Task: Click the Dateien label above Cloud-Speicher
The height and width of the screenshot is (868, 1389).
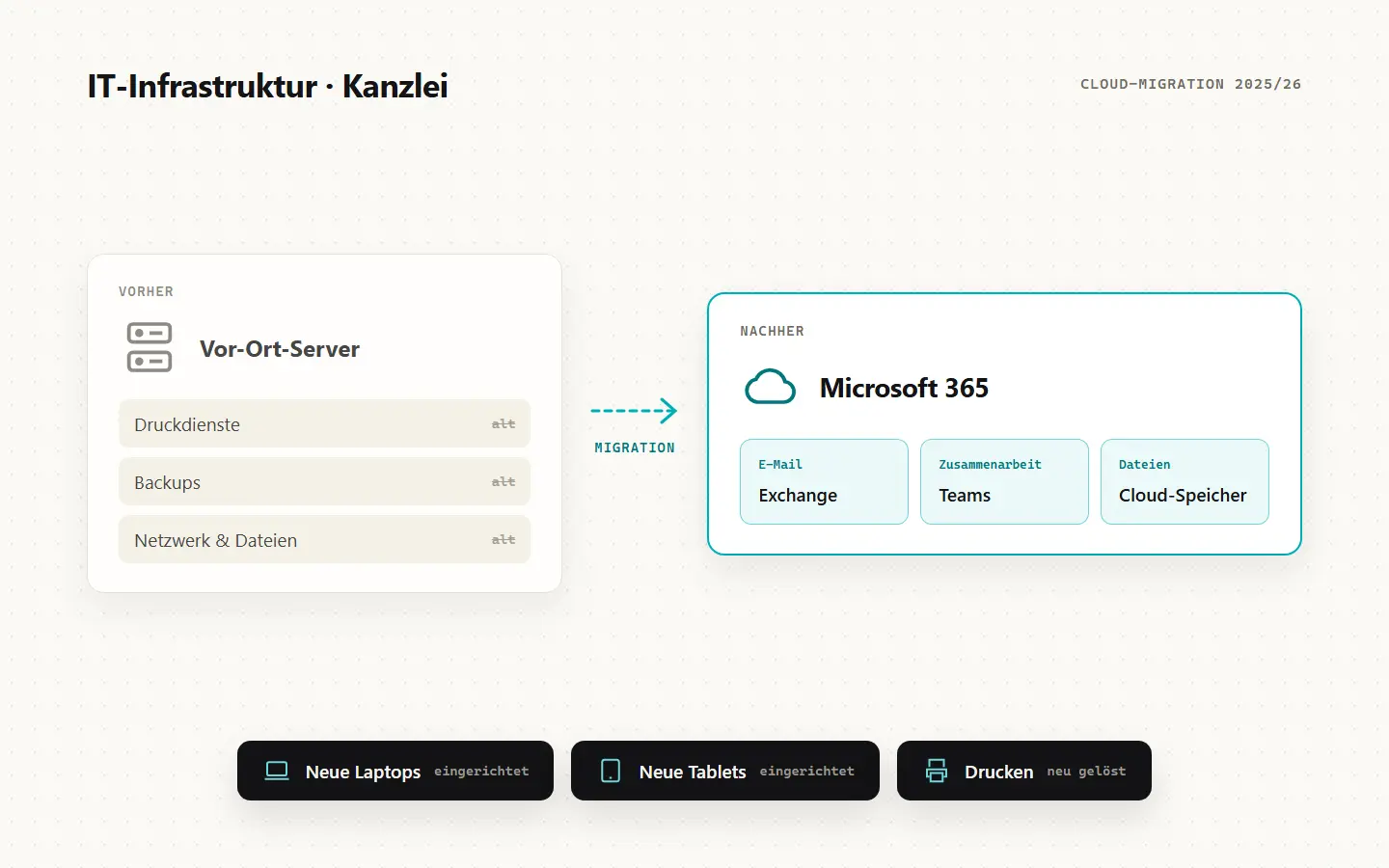Action: (1144, 465)
